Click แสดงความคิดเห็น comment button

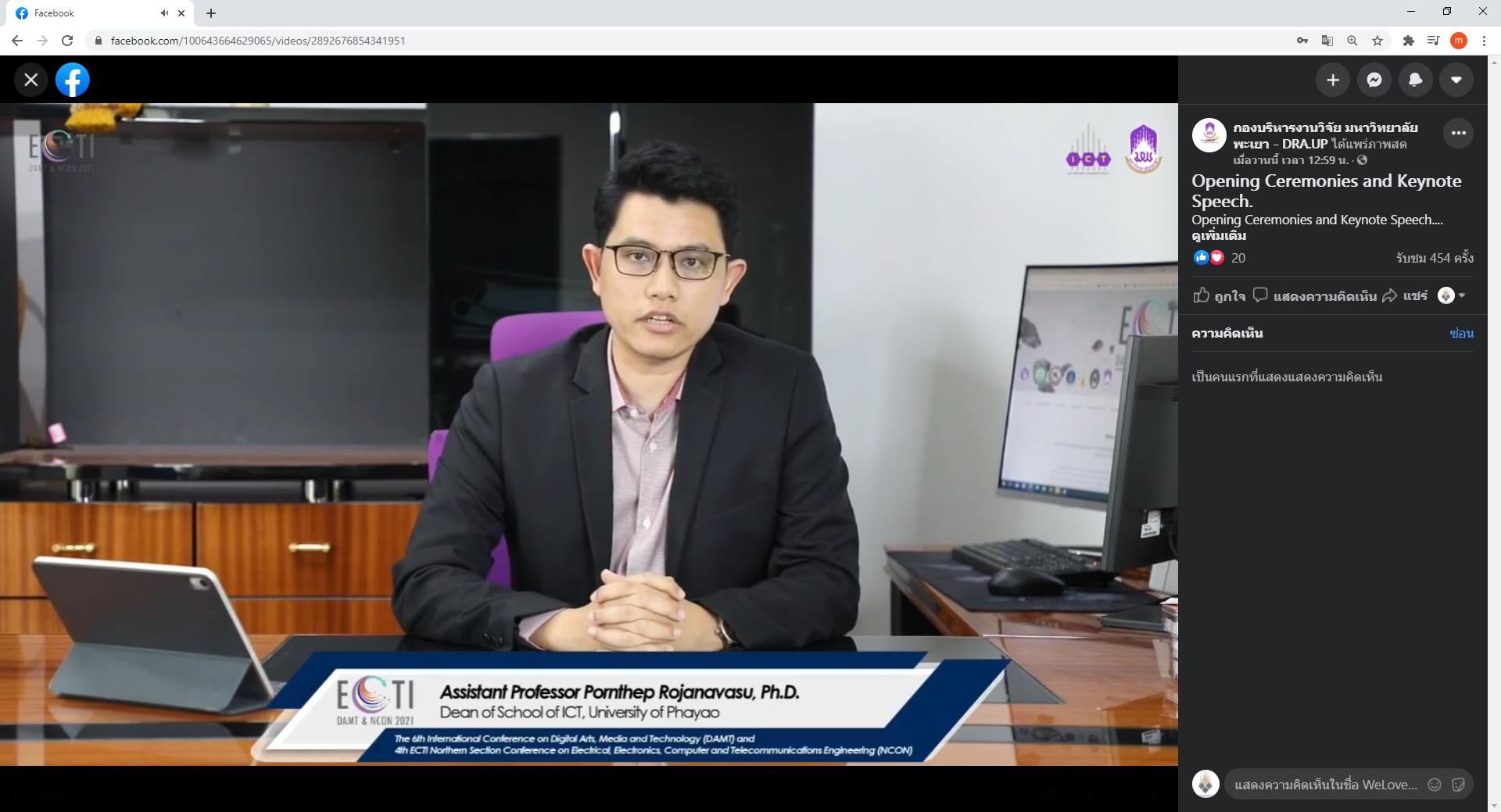[1314, 295]
